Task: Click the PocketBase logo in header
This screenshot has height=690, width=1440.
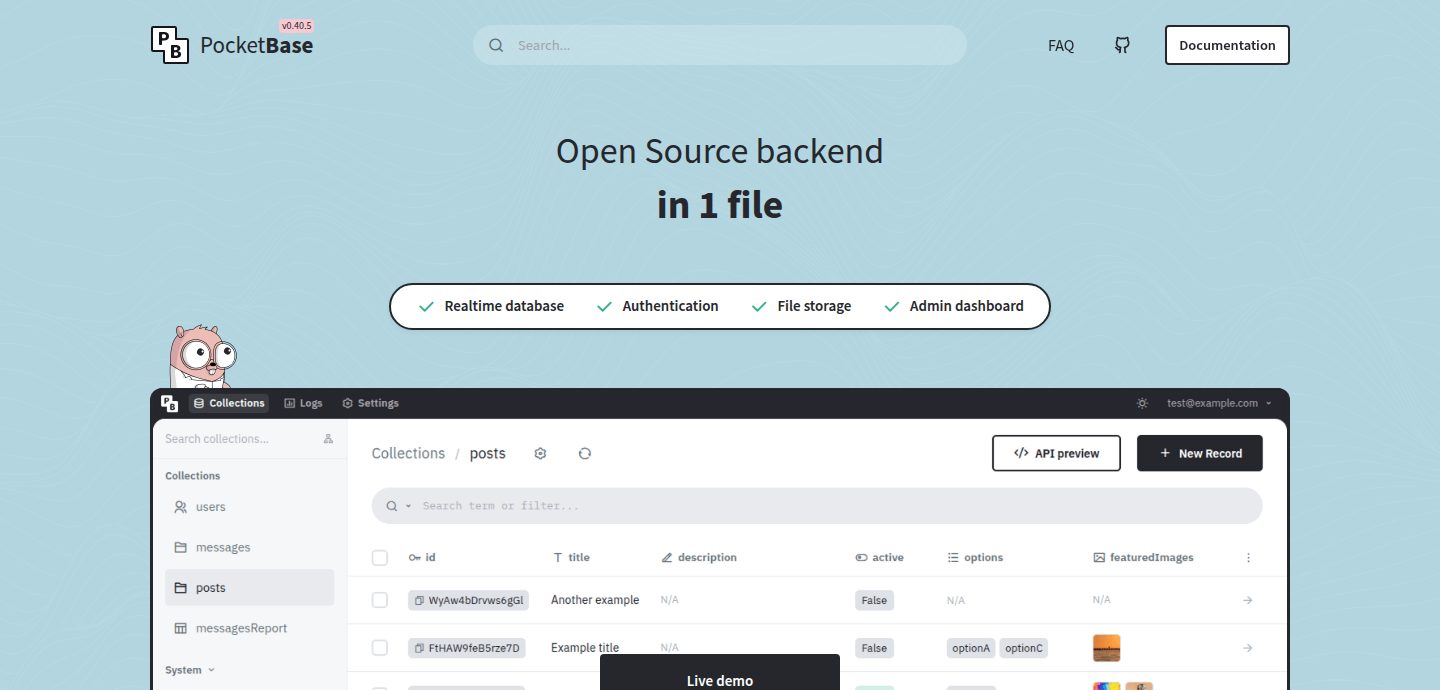Action: [x=232, y=45]
